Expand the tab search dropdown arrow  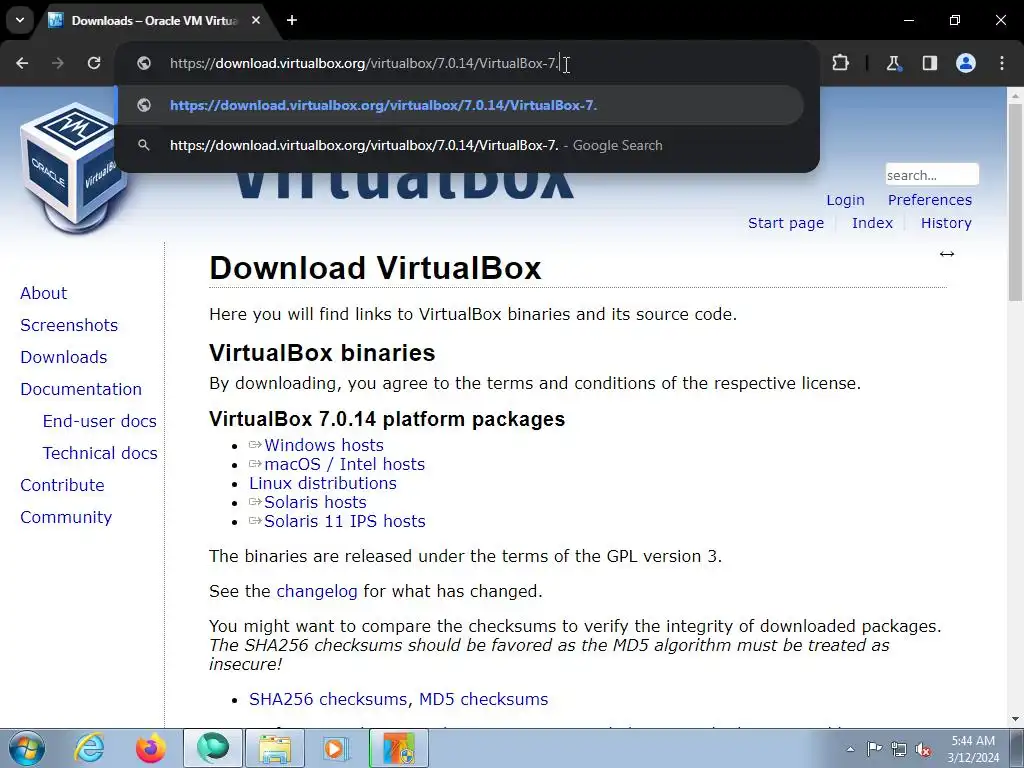tap(20, 20)
